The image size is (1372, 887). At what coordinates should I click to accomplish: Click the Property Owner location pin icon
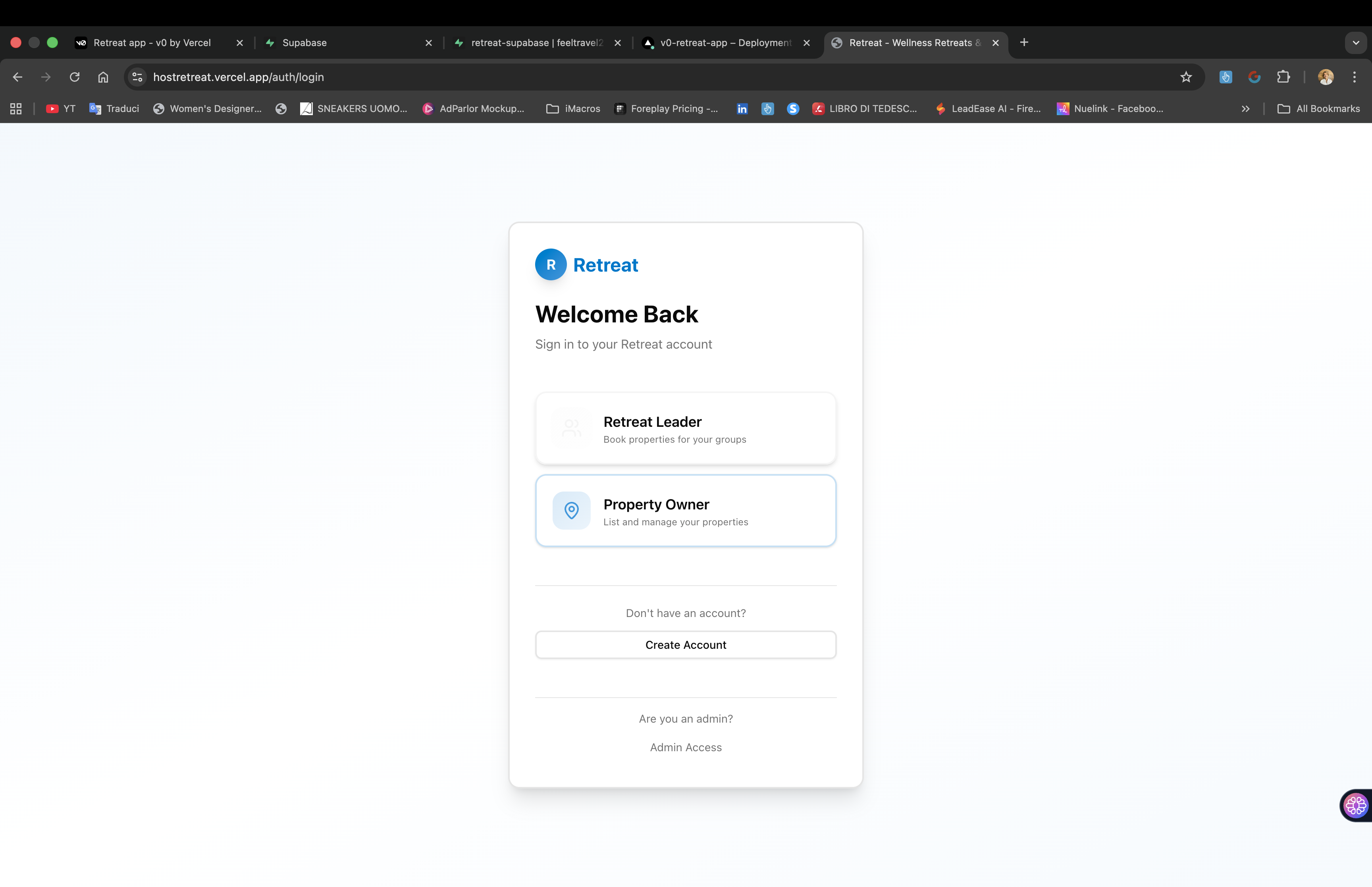pyautogui.click(x=571, y=510)
